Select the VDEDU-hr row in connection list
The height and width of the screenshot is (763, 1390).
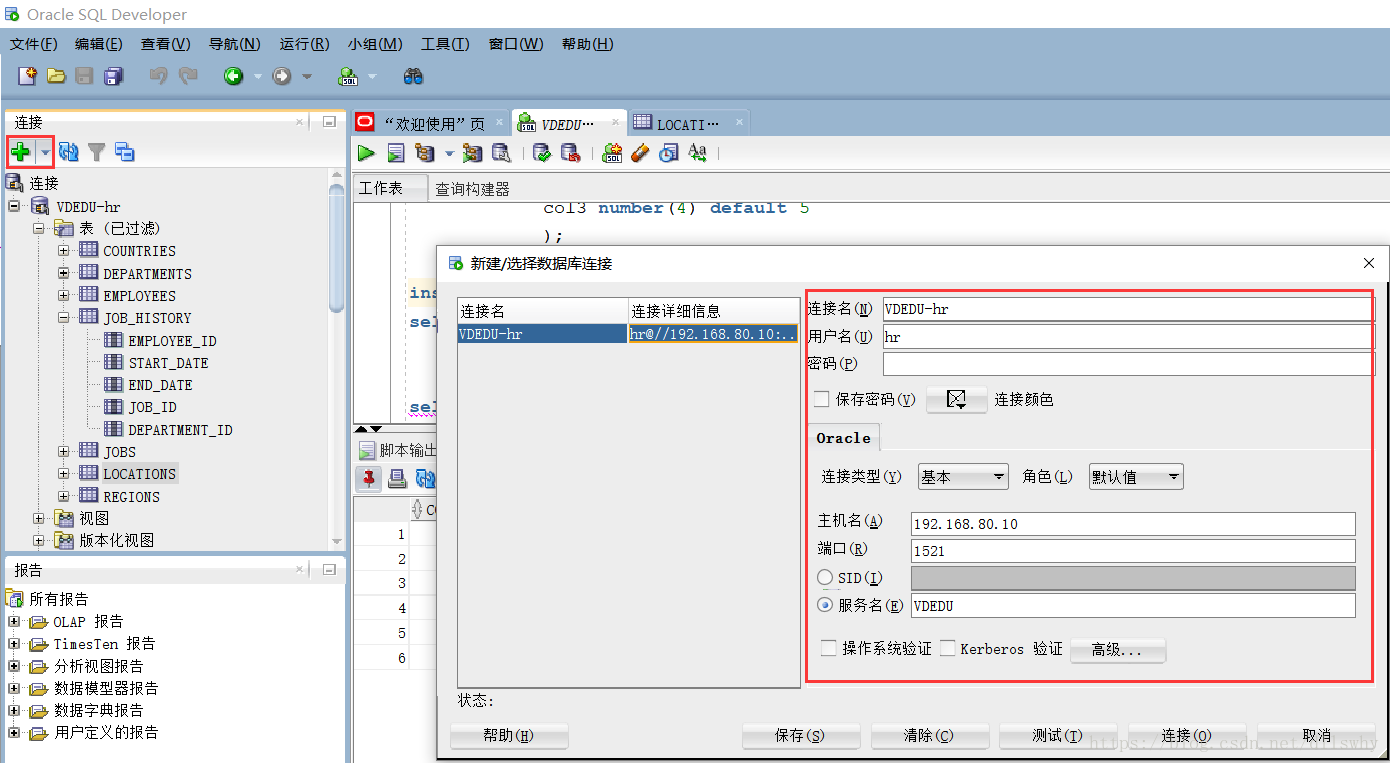coord(628,334)
